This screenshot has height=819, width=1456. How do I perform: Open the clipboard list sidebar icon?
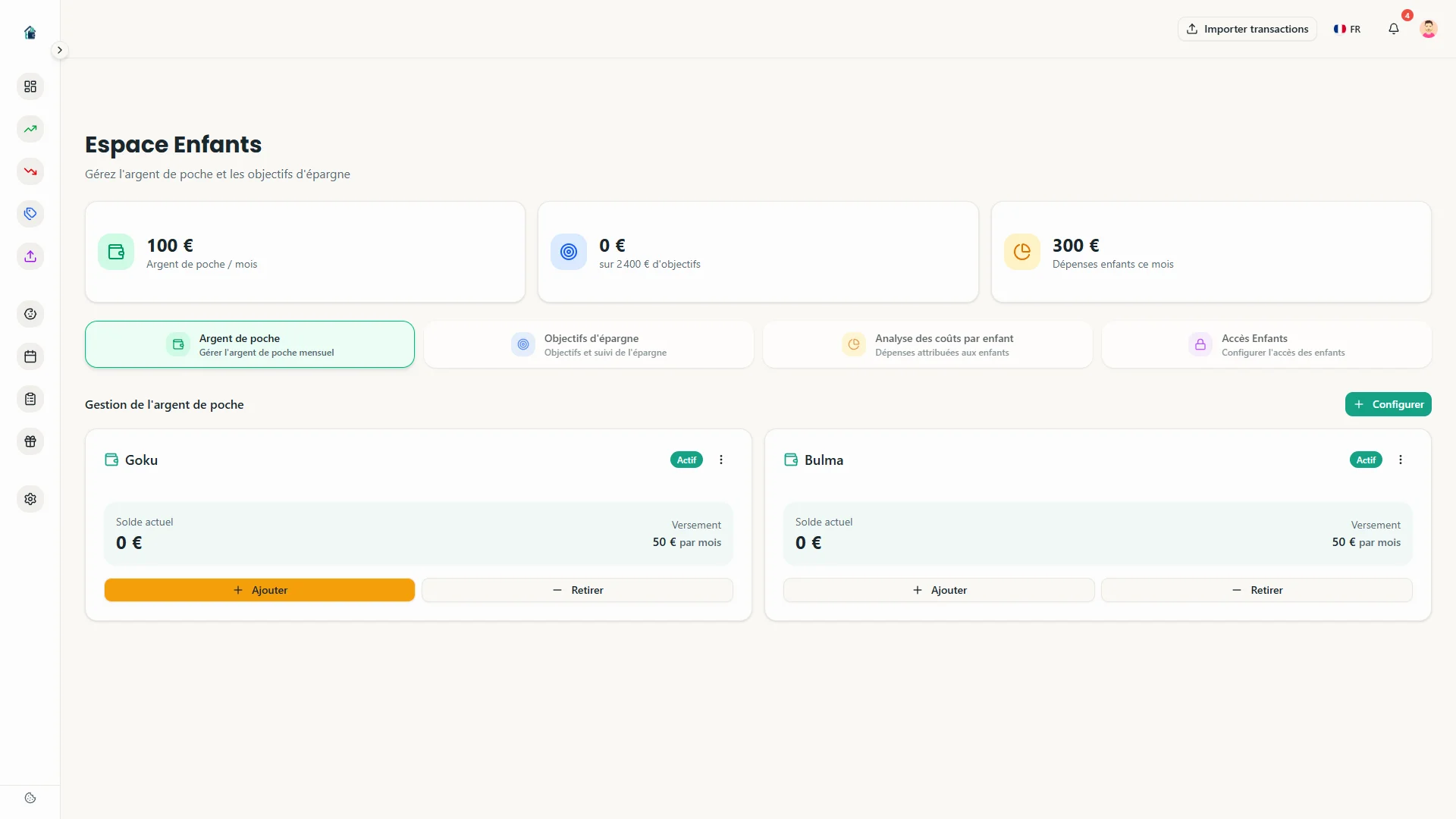coord(30,399)
